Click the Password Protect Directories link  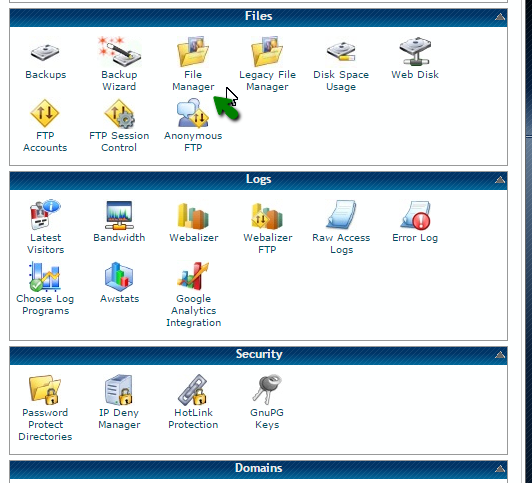[x=45, y=424]
